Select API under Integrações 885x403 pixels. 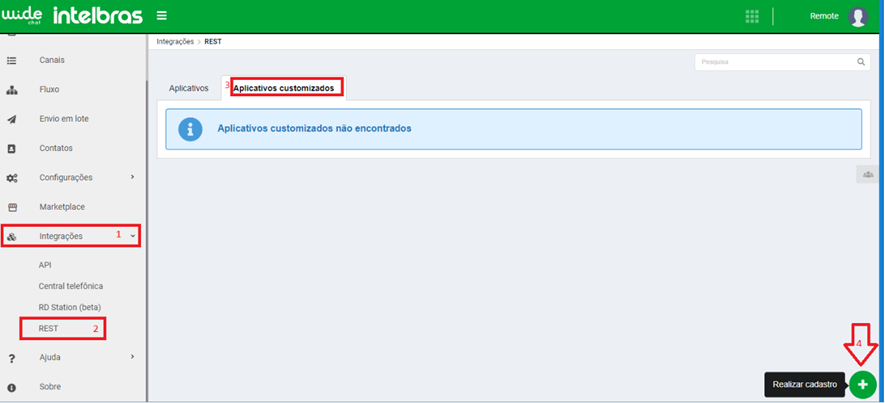(45, 265)
